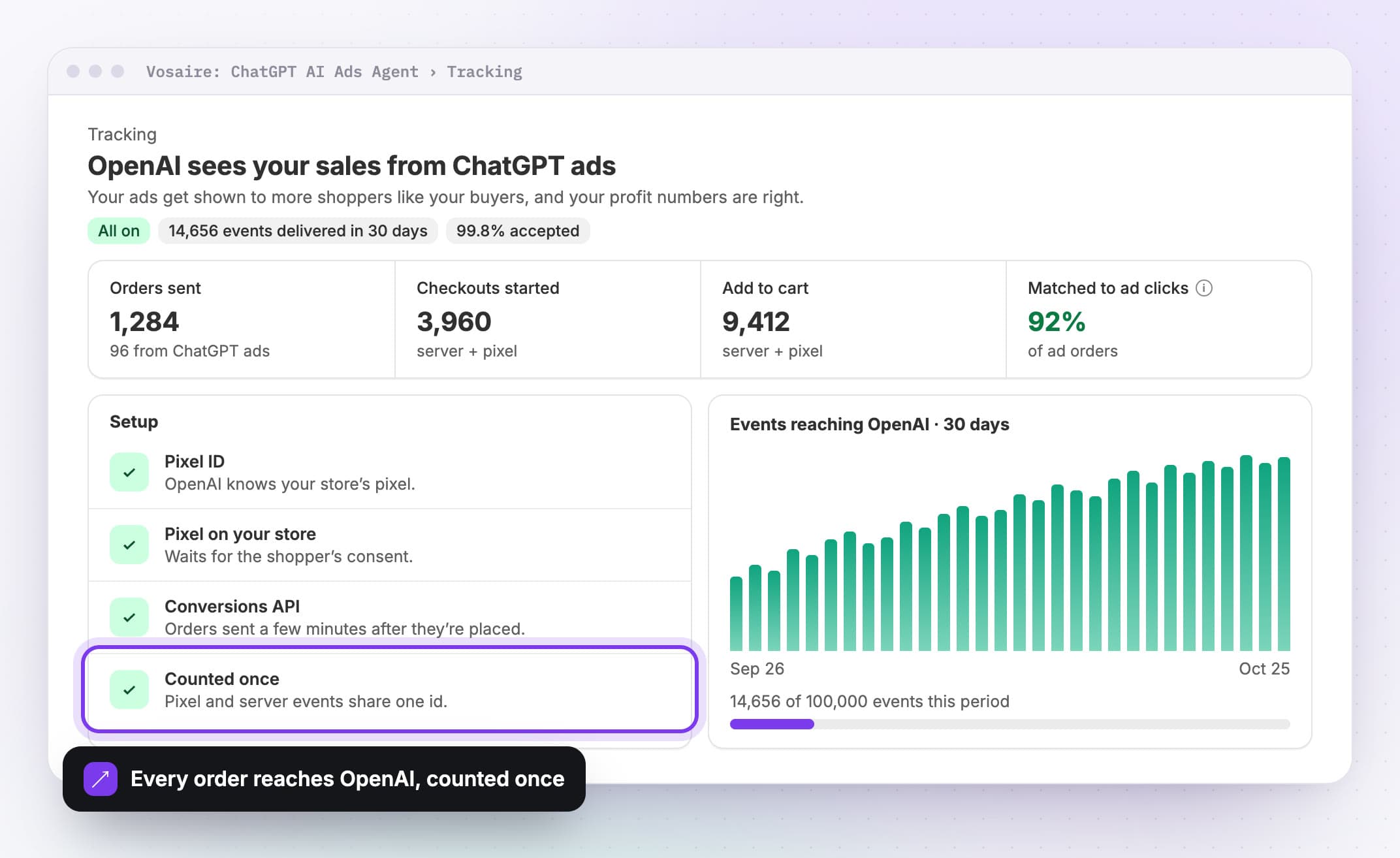The image size is (1400, 858).
Task: Click the Sep 26 chart axis label
Action: (x=757, y=669)
